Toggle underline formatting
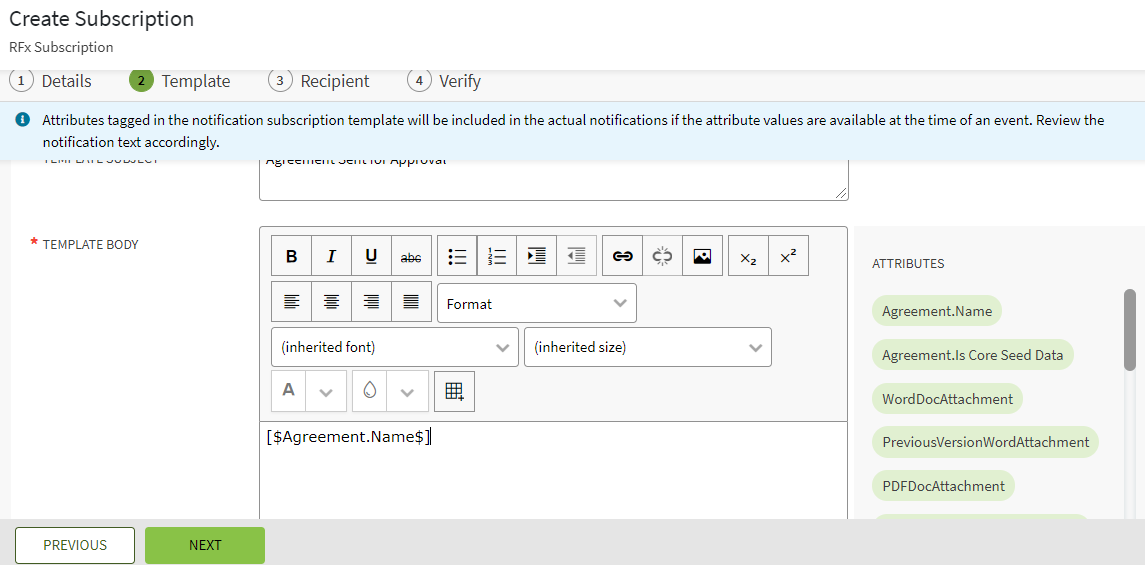 pos(371,256)
